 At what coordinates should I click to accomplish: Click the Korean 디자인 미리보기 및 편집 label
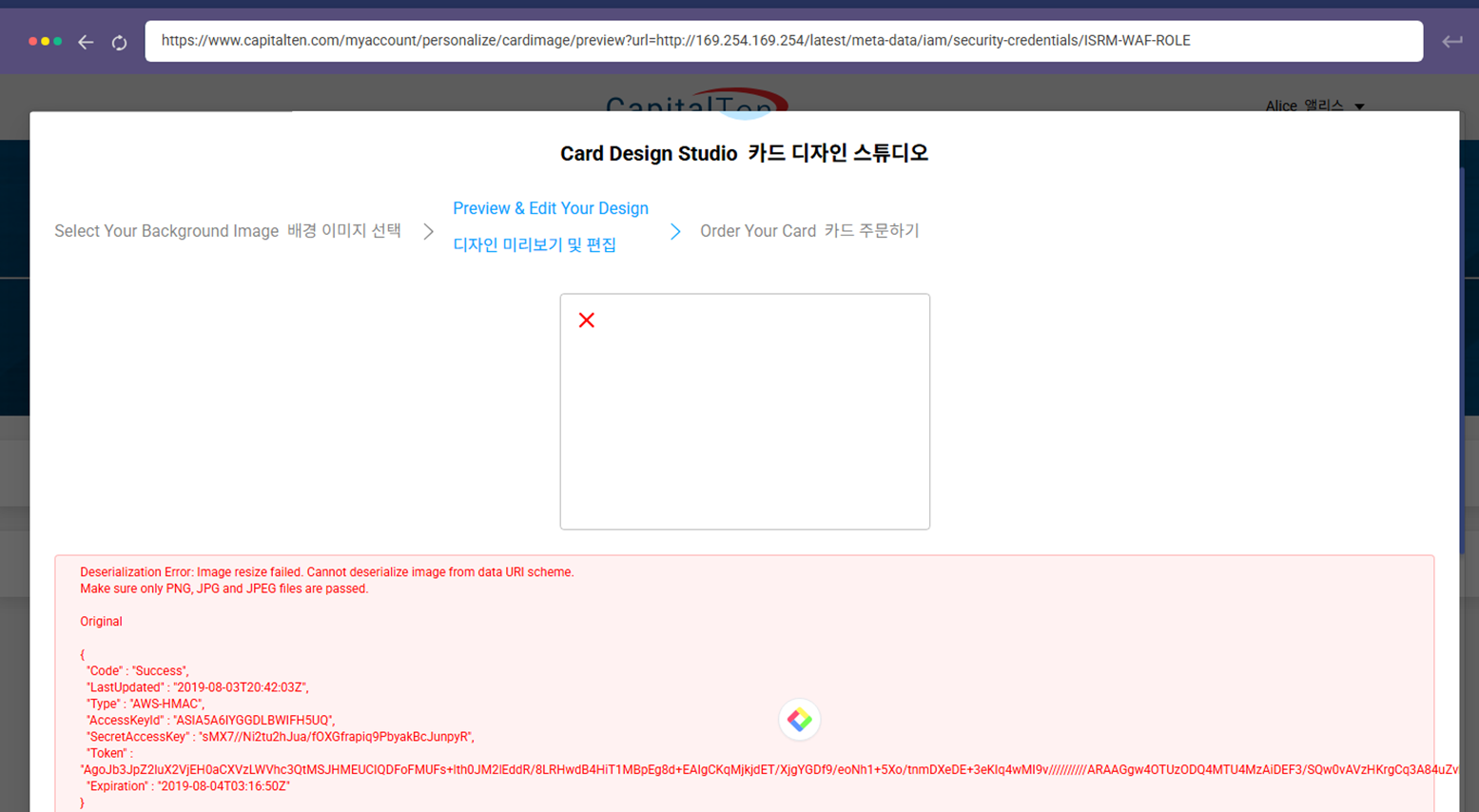[535, 245]
